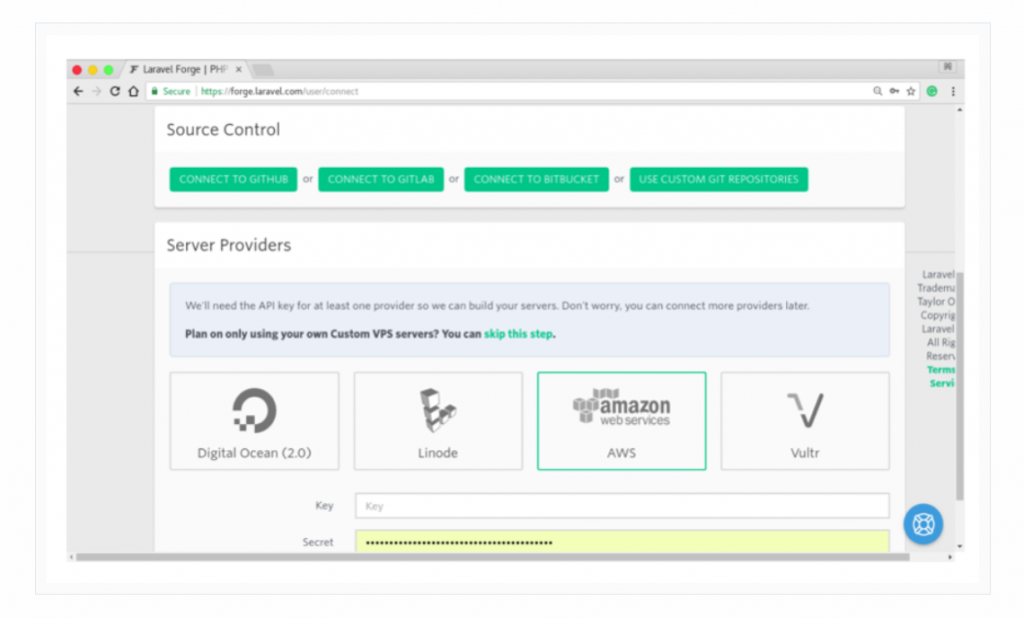Reload the Forge page
The width and height of the screenshot is (1024, 618).
coord(115,91)
